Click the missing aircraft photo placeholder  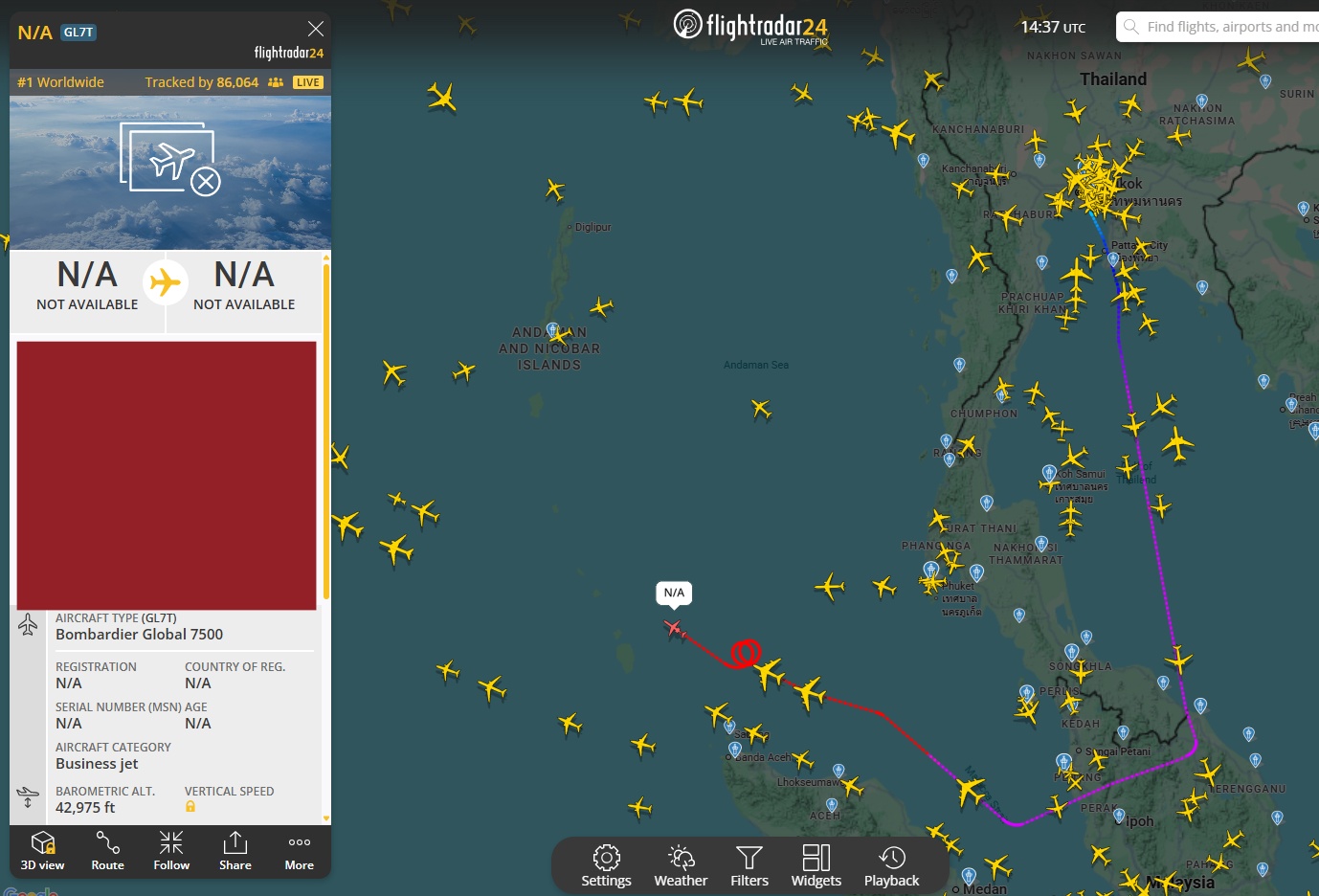click(170, 159)
